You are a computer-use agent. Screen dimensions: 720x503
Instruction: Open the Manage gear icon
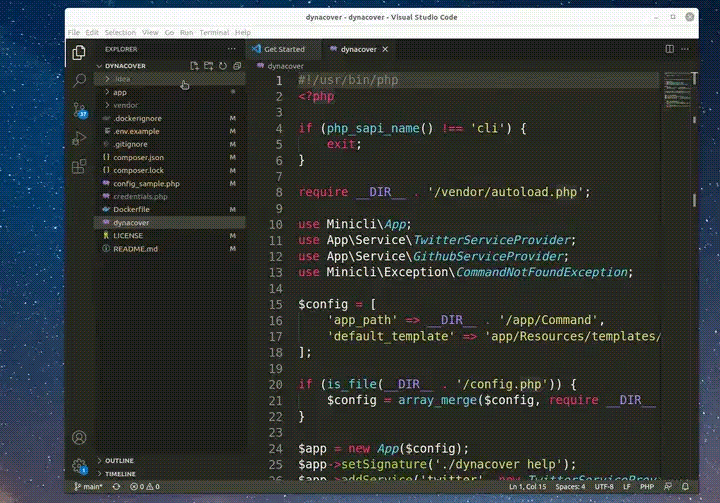pyautogui.click(x=79, y=466)
